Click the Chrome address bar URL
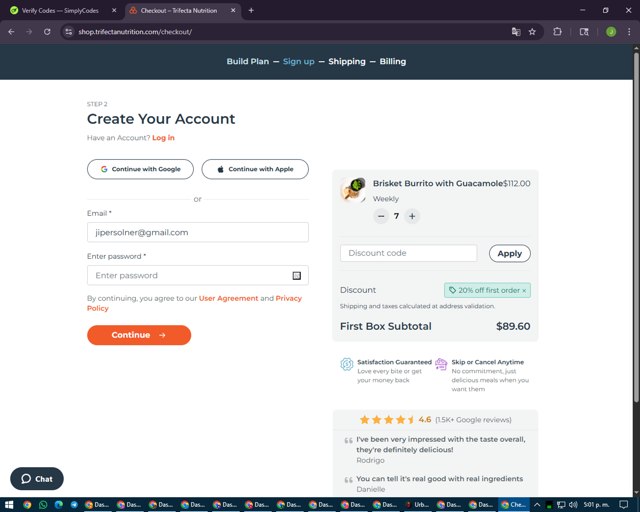 click(x=135, y=32)
